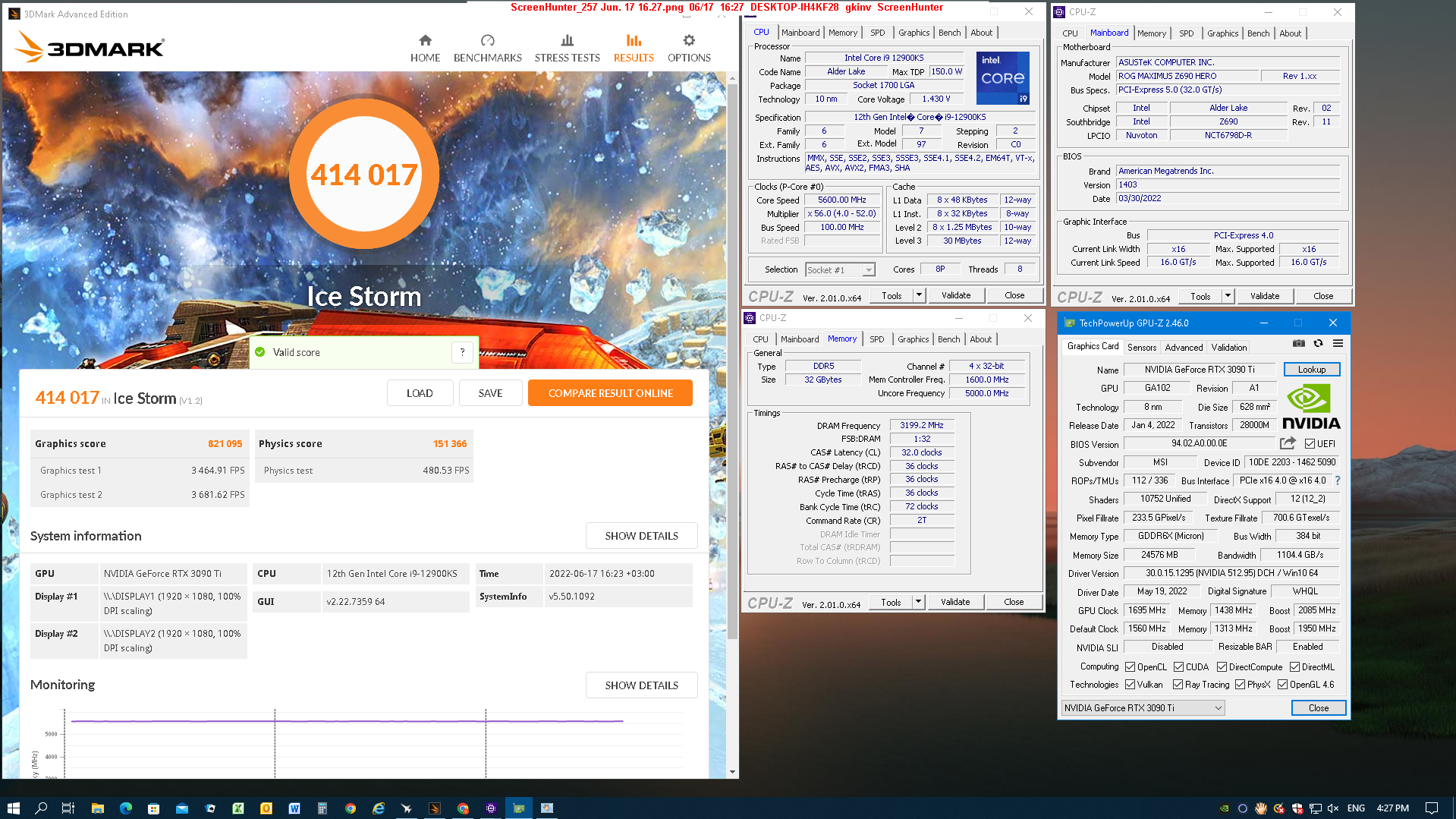The height and width of the screenshot is (819, 1456).
Task: Toggle the DirectCompute checkbox
Action: tap(1222, 667)
